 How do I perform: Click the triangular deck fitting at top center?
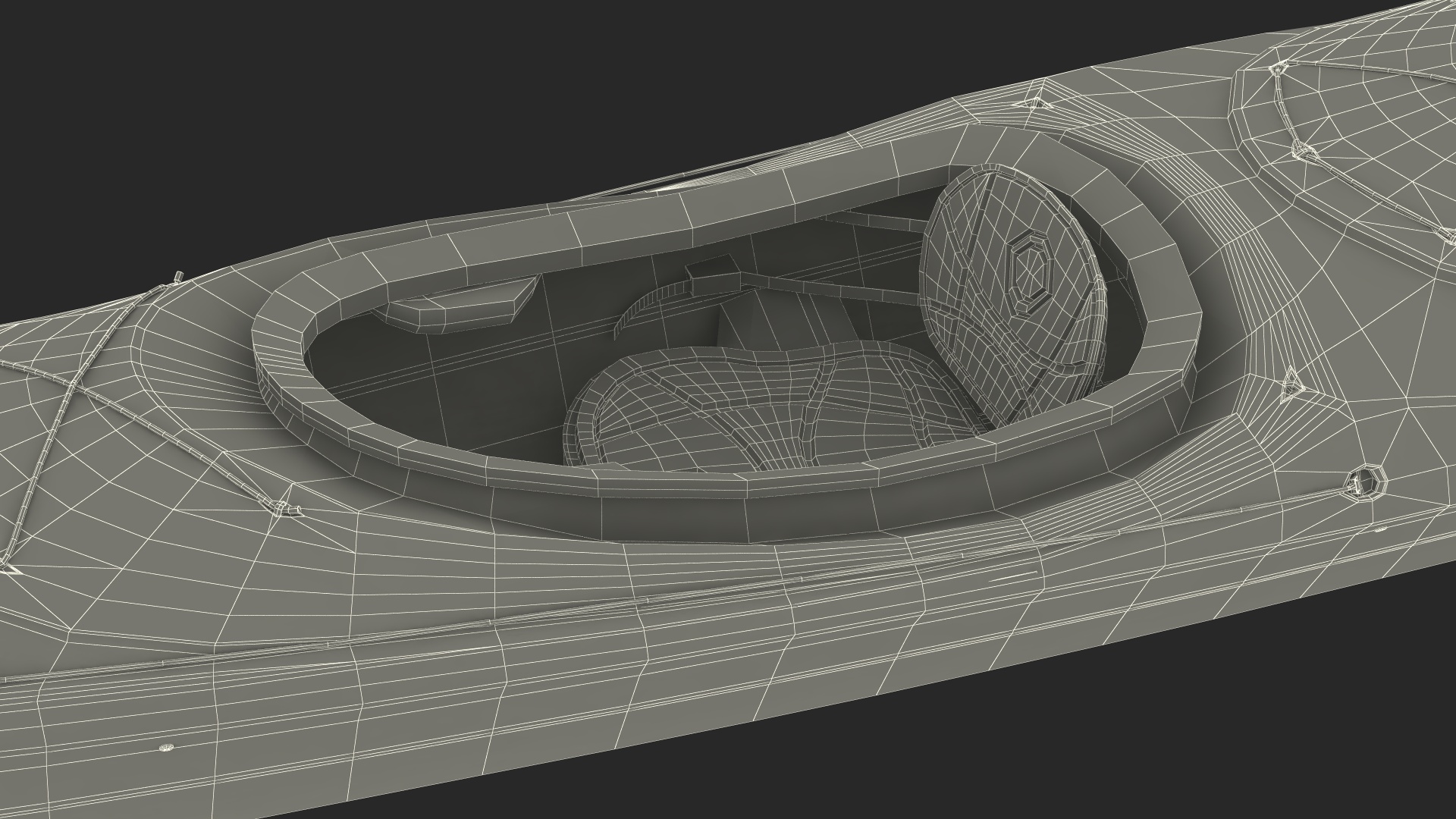[x=1035, y=102]
